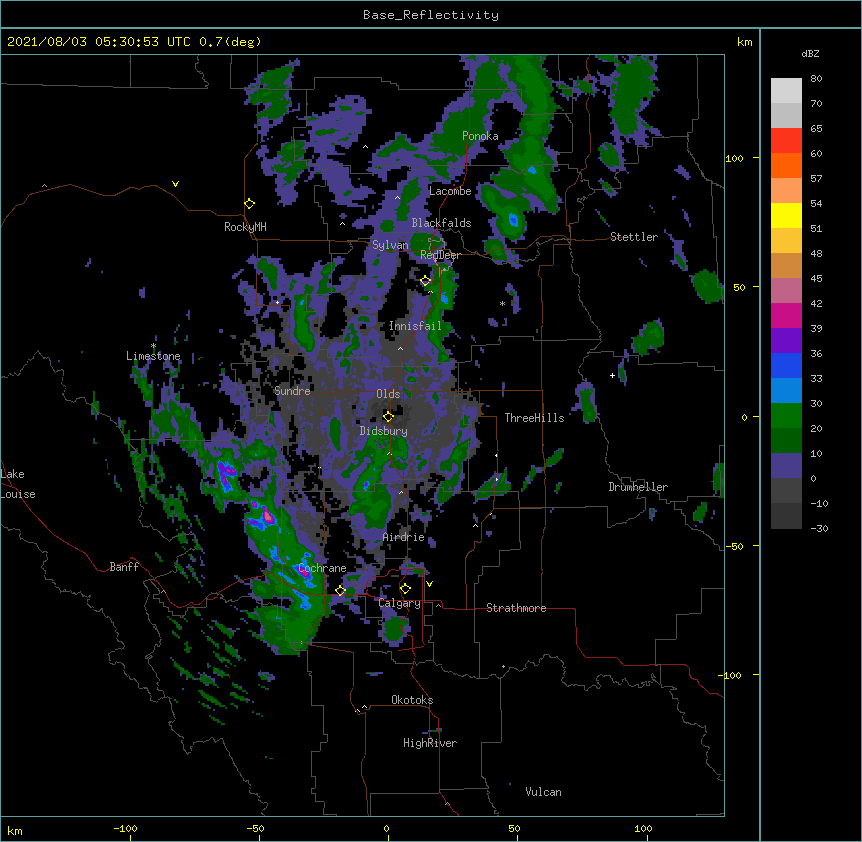Click the deep orange 57-60 dBZ legend swatch
This screenshot has height=842, width=862.
coord(786,165)
